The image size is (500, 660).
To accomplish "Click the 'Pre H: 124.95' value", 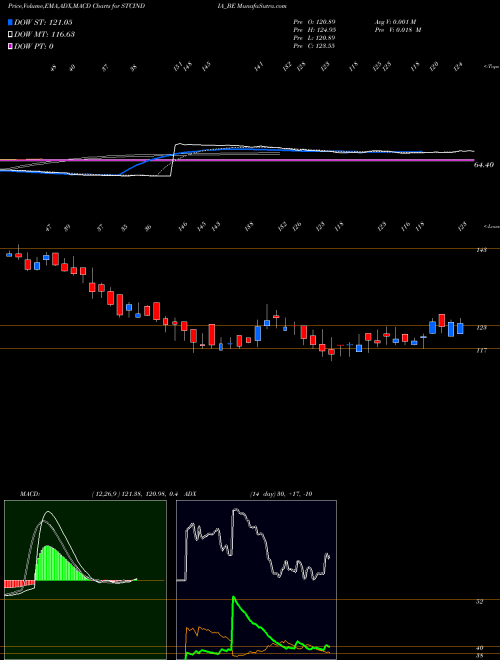I will click(314, 30).
